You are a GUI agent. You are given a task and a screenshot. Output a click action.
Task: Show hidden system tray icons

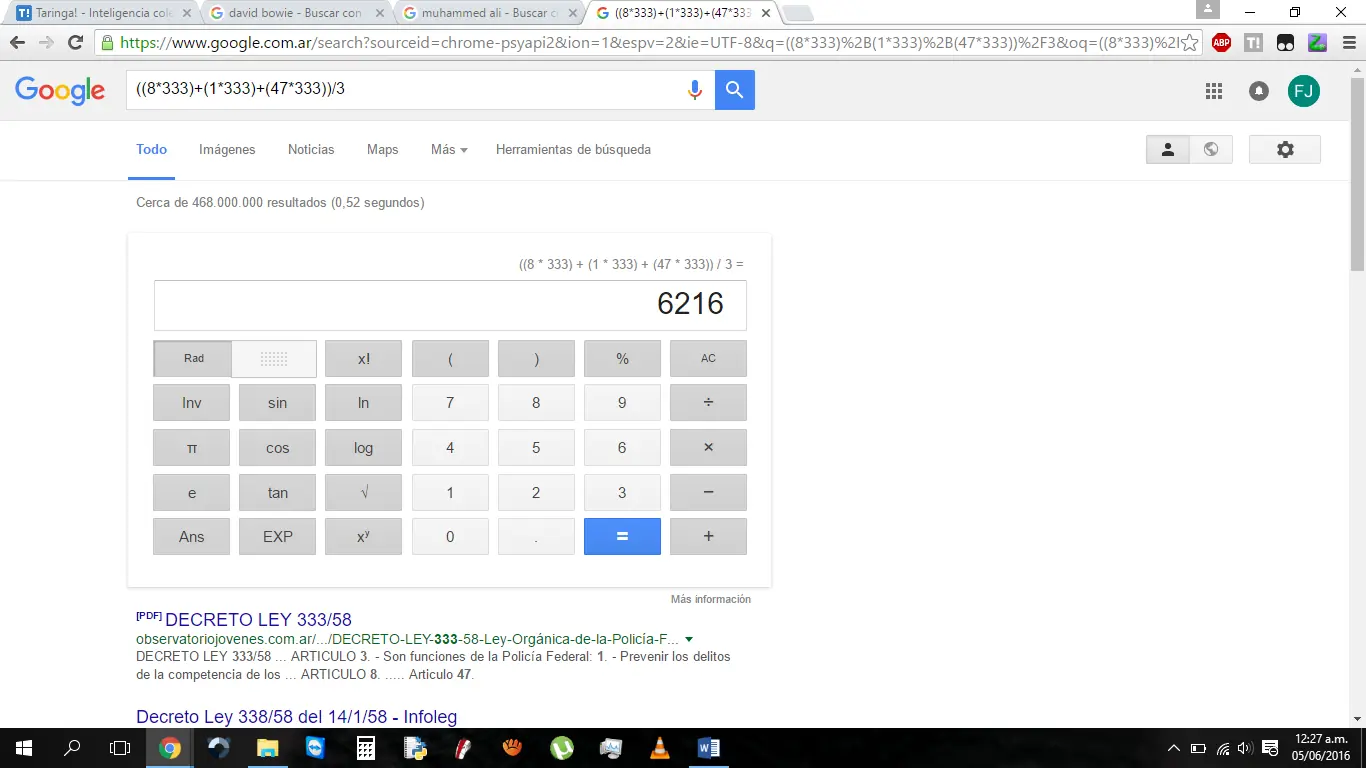(x=1174, y=748)
